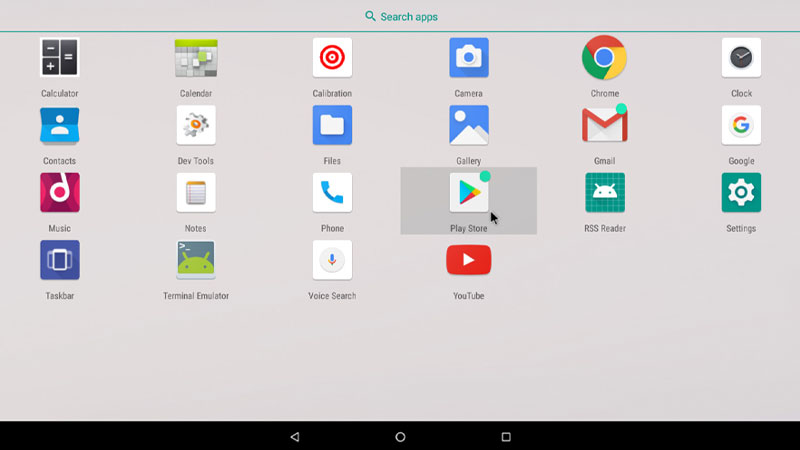
Task: Focus the Search apps field
Action: pos(401,16)
